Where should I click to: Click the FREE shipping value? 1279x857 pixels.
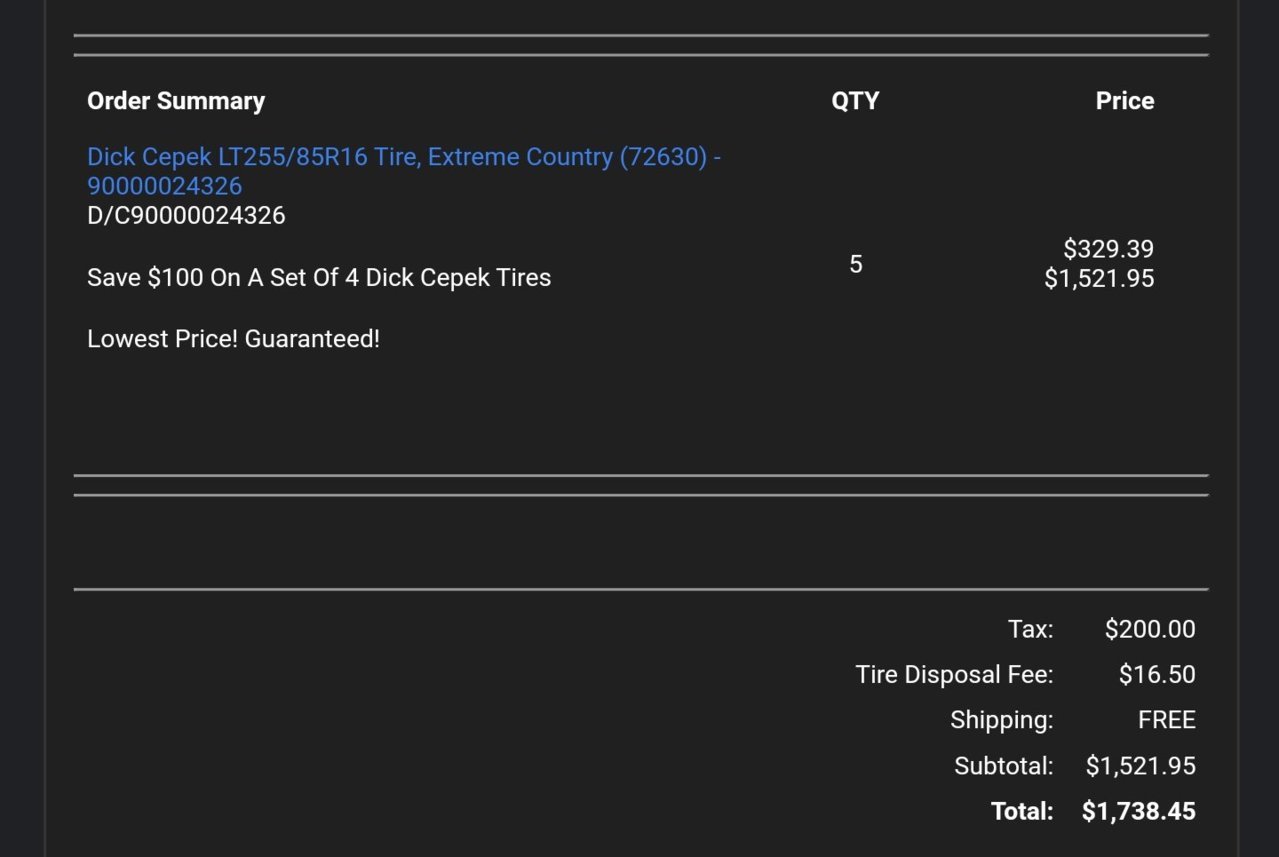pyautogui.click(x=1167, y=720)
